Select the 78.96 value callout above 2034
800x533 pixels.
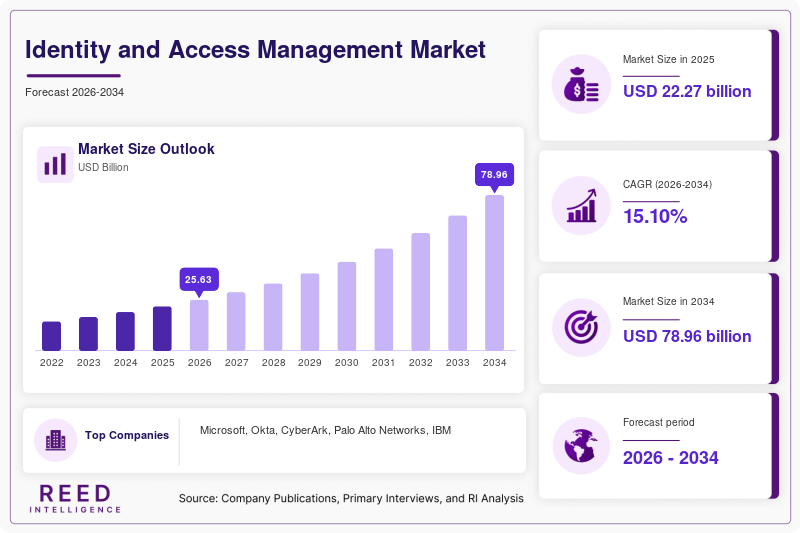(x=494, y=175)
